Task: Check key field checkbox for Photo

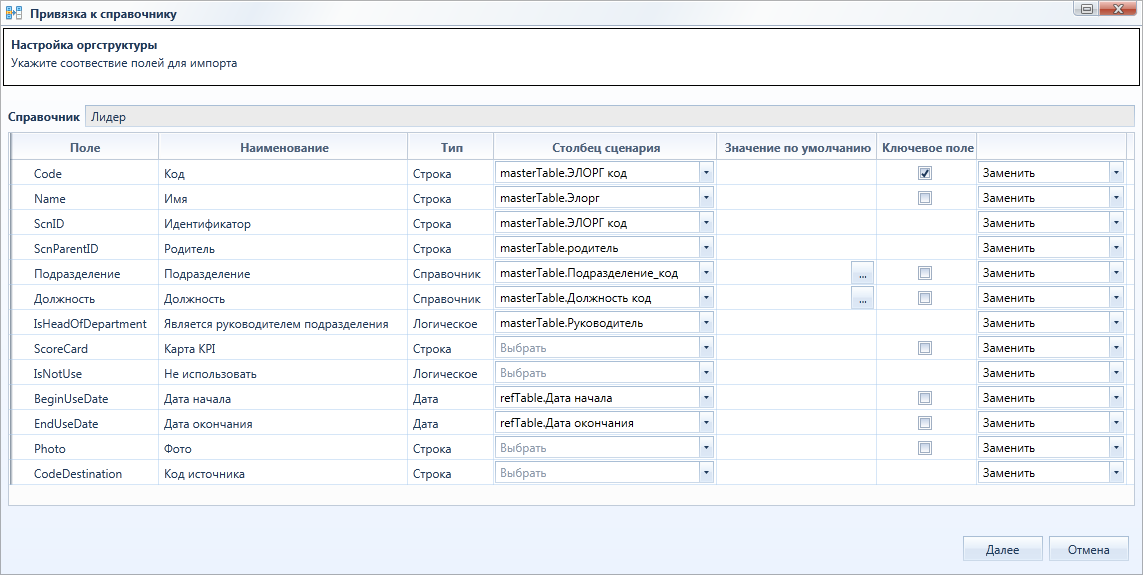Action: click(x=925, y=448)
